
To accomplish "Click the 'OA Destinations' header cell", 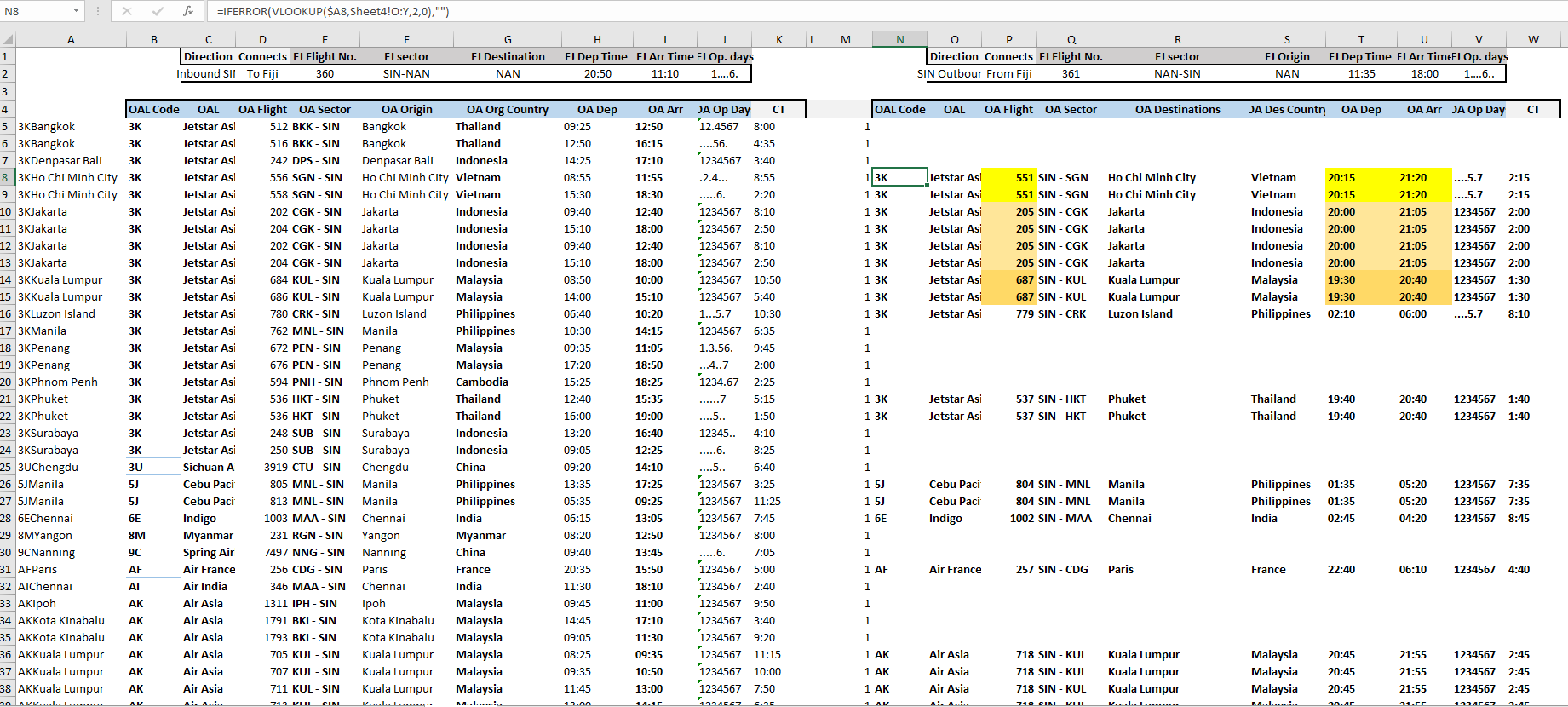I will click(1177, 109).
